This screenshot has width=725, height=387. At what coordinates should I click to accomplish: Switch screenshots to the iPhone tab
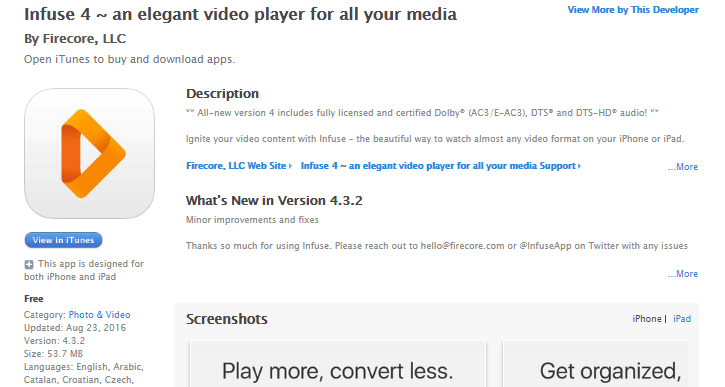[647, 319]
